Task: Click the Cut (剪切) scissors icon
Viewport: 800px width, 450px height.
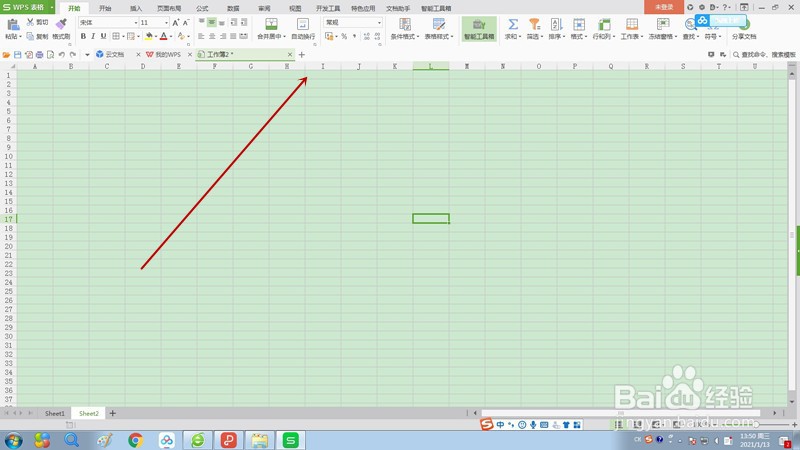Action: click(x=31, y=22)
